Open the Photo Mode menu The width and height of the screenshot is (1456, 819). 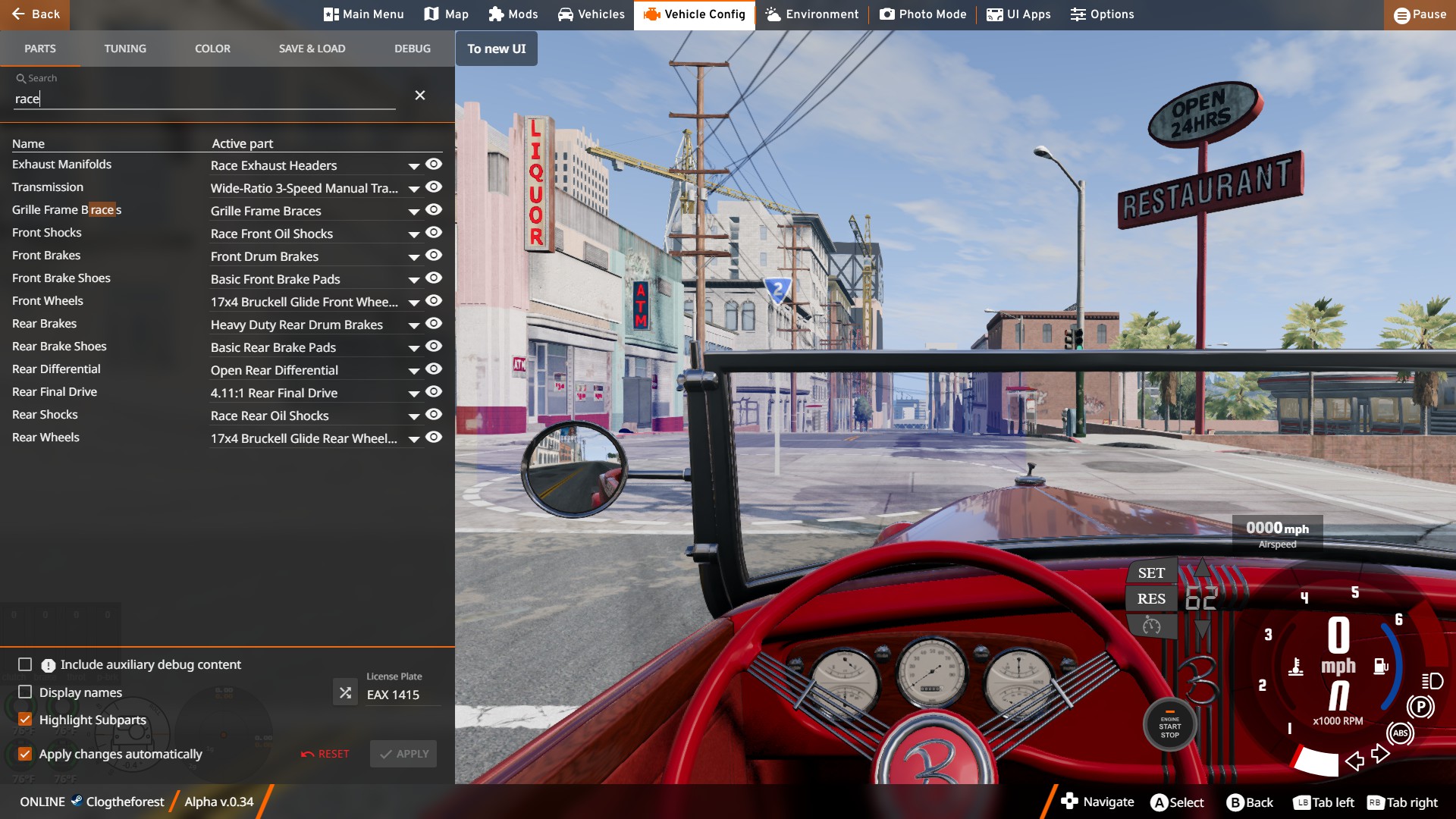923,14
